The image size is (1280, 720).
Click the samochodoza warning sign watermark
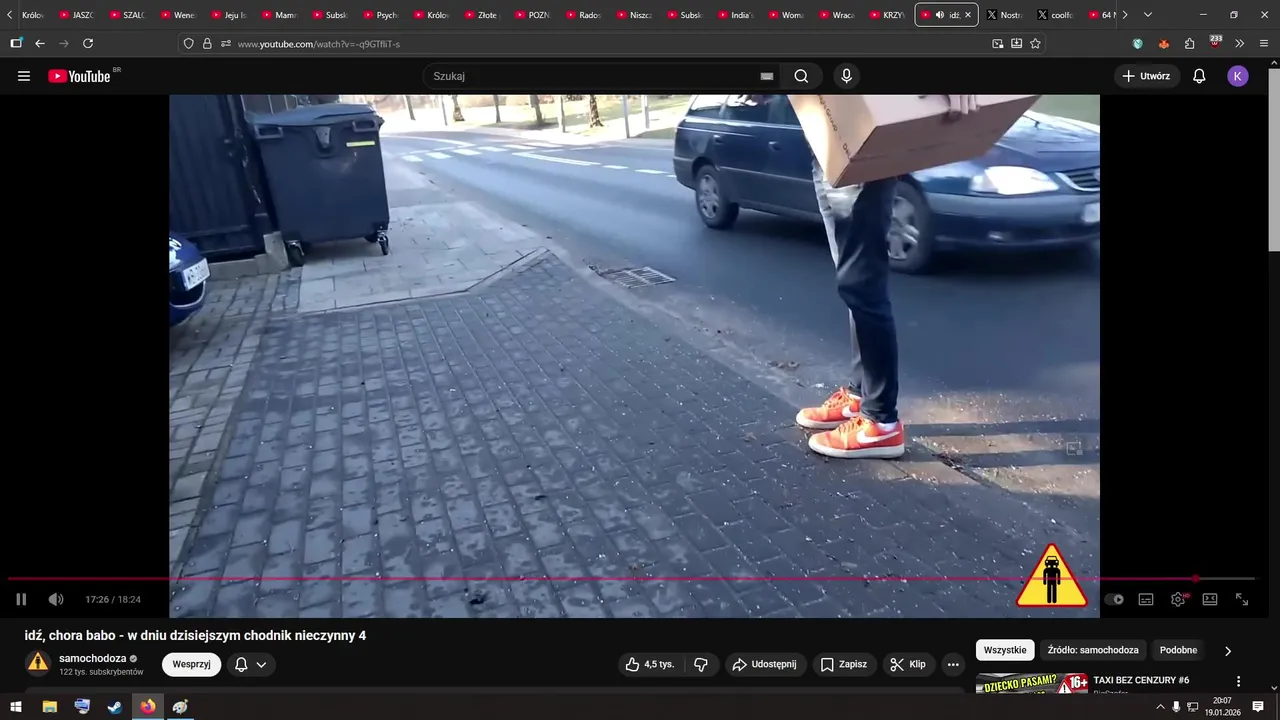click(x=1052, y=576)
